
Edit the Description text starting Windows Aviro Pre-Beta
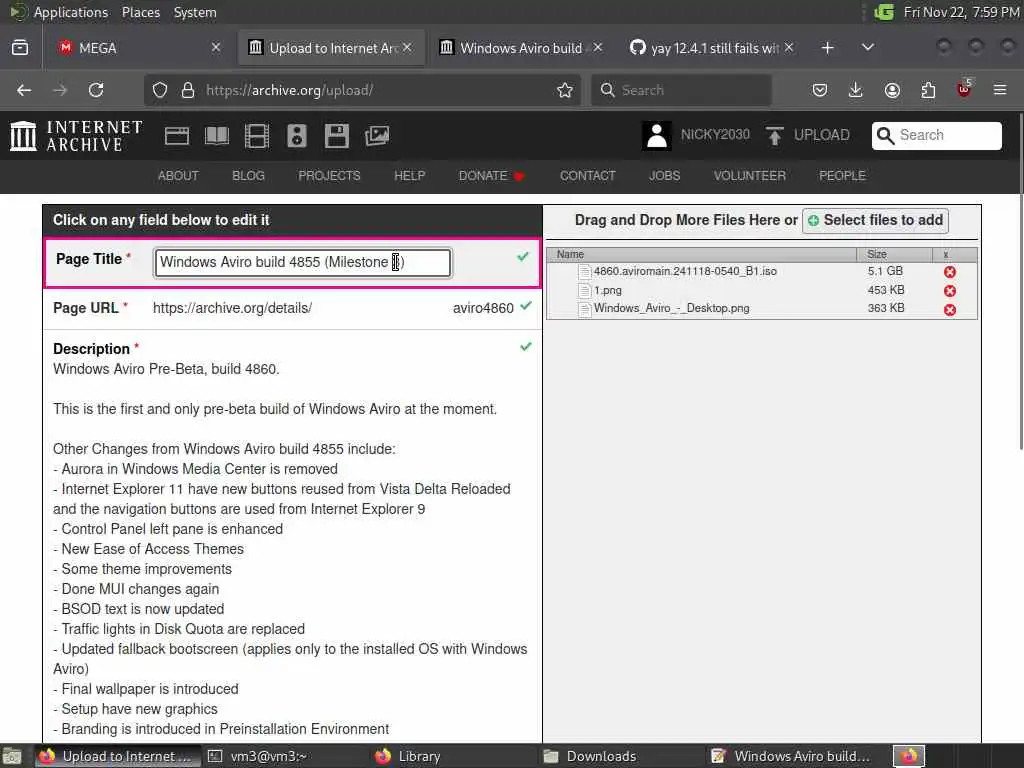(x=166, y=369)
